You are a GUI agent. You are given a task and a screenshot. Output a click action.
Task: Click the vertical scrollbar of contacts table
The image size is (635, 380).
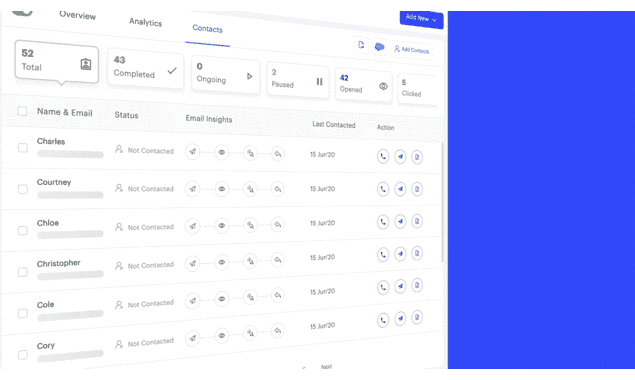pyautogui.click(x=442, y=203)
